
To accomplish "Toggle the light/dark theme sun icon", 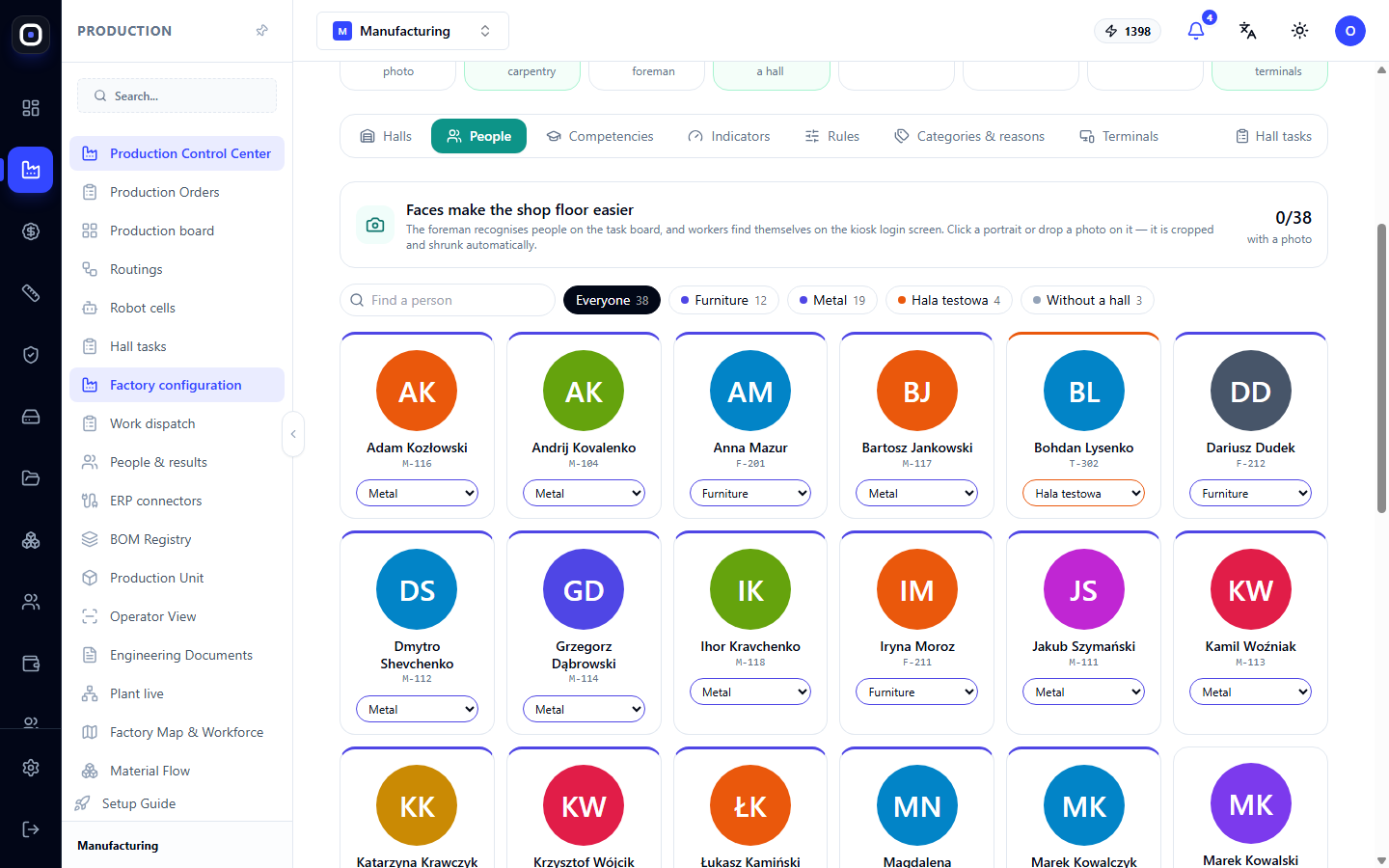I will pos(1300,31).
